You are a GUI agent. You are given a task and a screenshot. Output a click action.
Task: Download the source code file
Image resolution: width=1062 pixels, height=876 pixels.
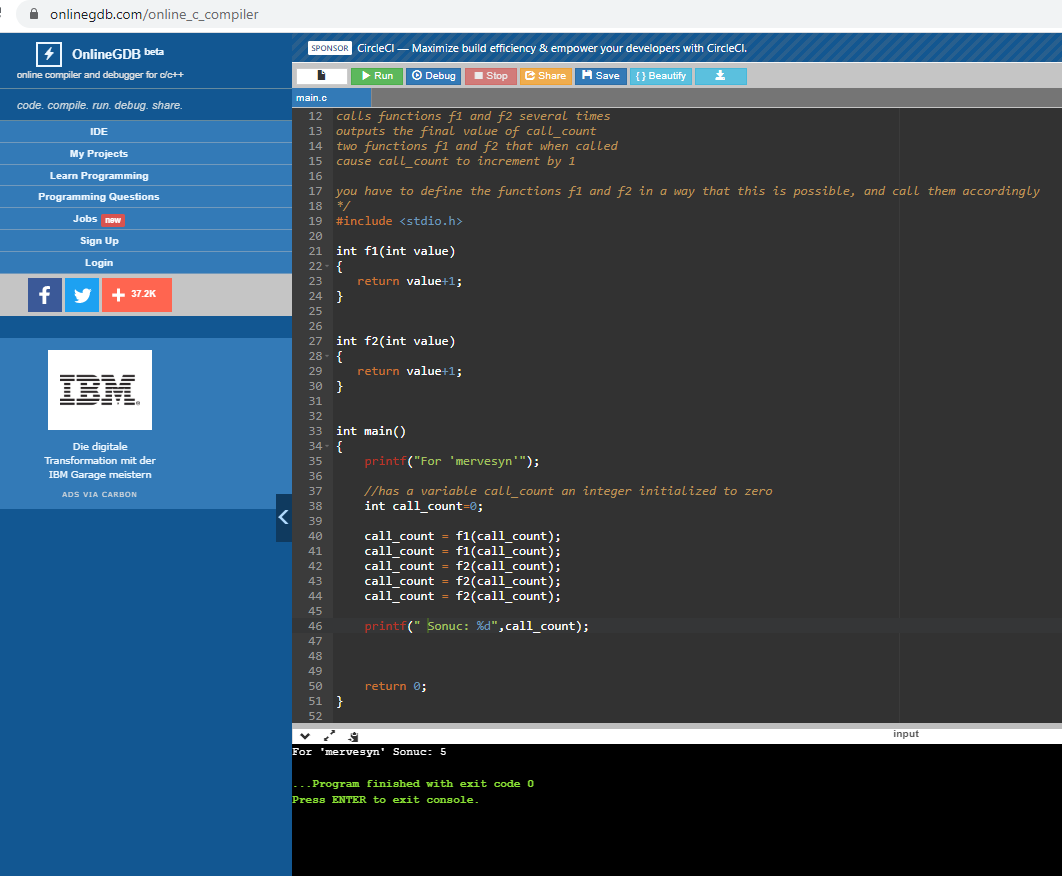tap(721, 76)
